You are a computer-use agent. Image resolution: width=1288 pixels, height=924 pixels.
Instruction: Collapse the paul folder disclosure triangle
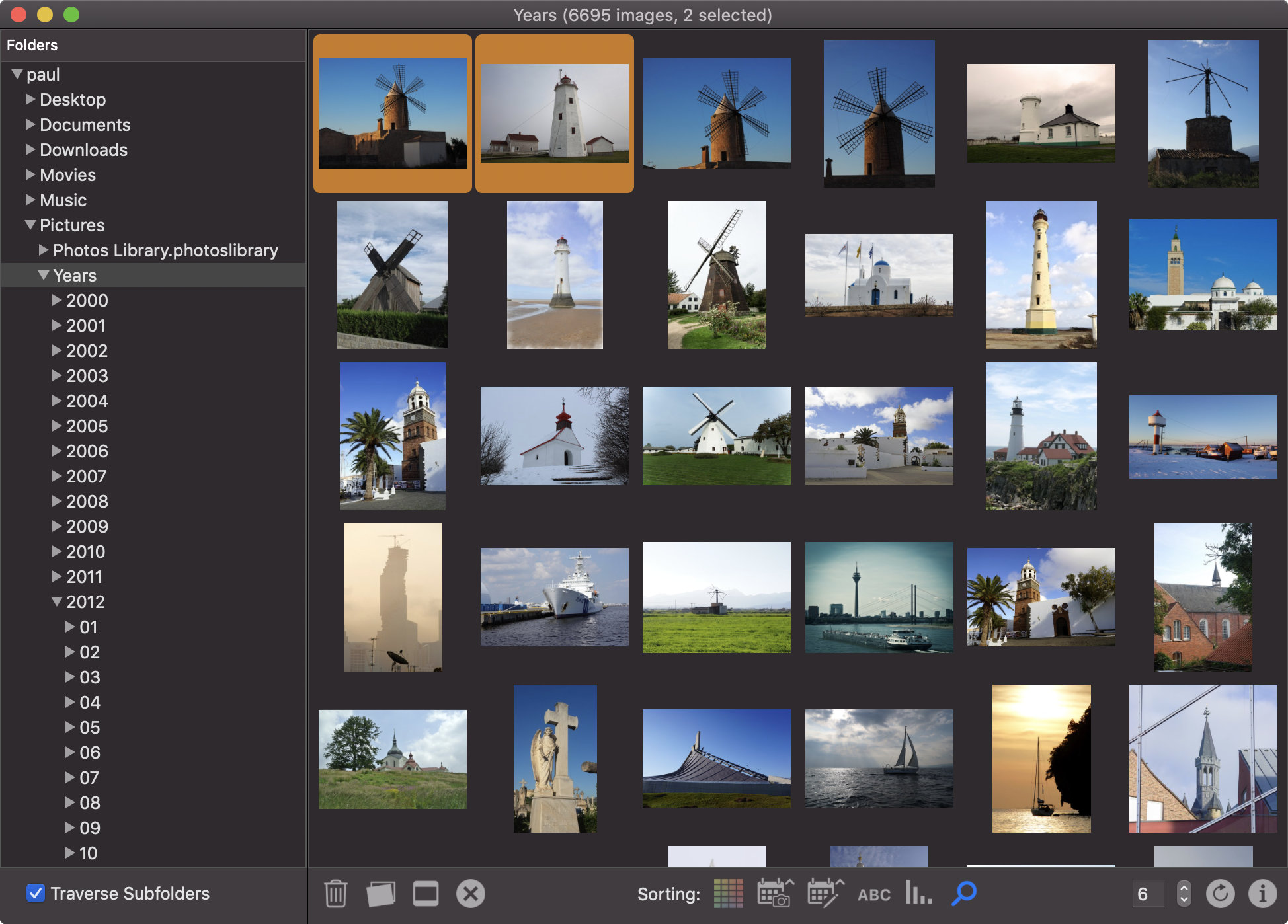pos(17,74)
